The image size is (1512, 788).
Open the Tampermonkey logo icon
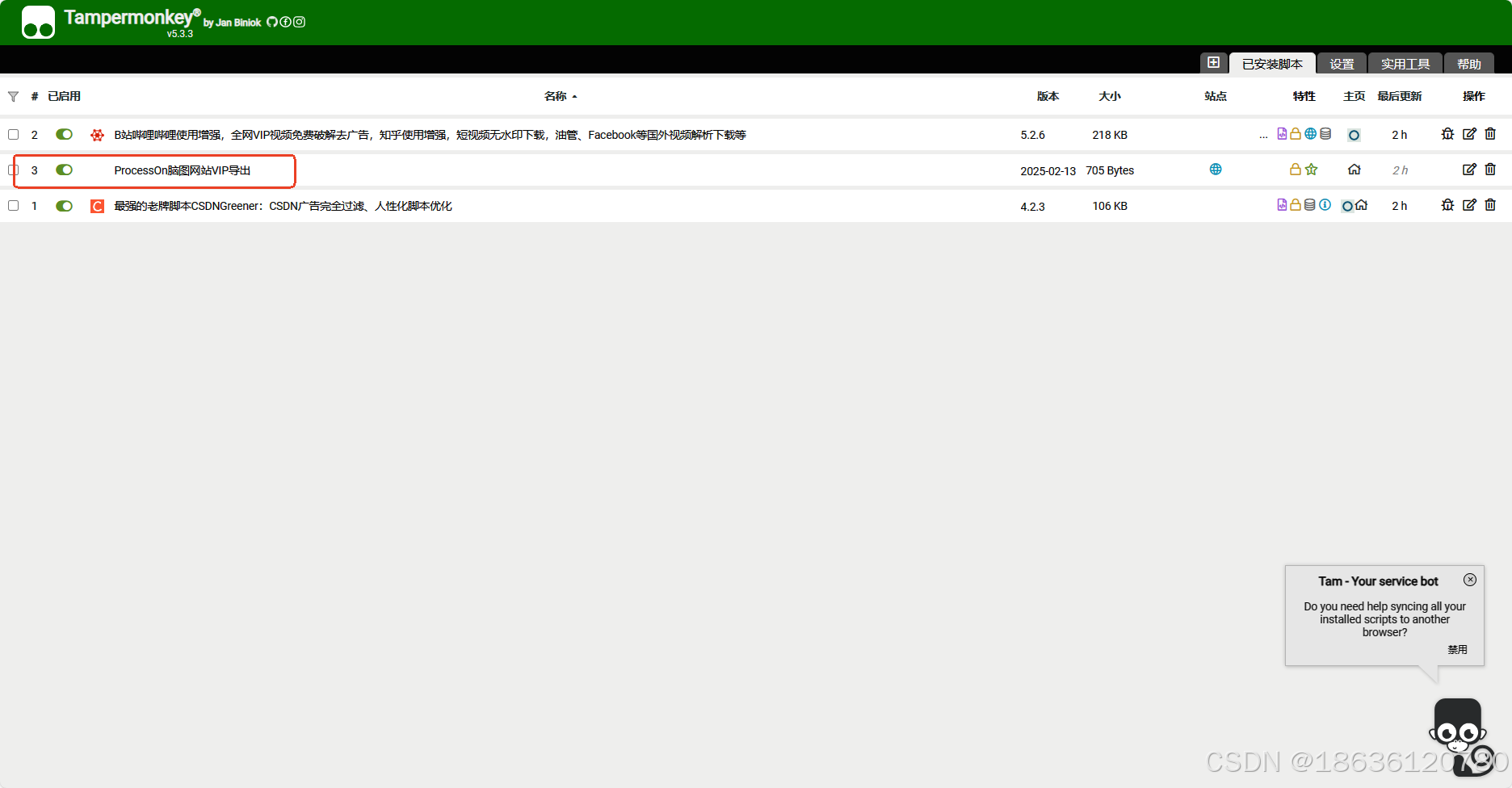(x=38, y=22)
